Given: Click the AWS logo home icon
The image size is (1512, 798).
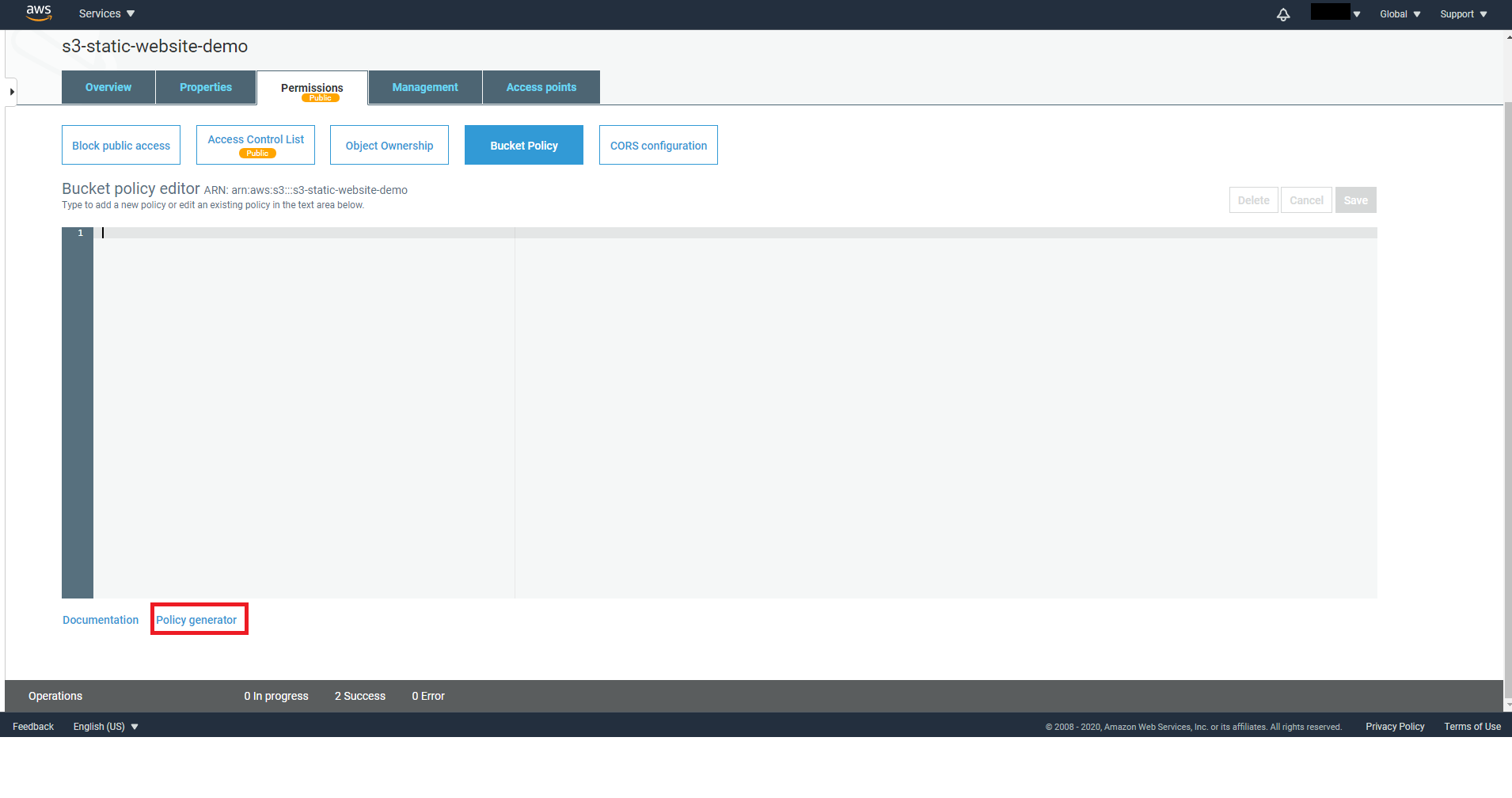Looking at the screenshot, I should [x=39, y=13].
